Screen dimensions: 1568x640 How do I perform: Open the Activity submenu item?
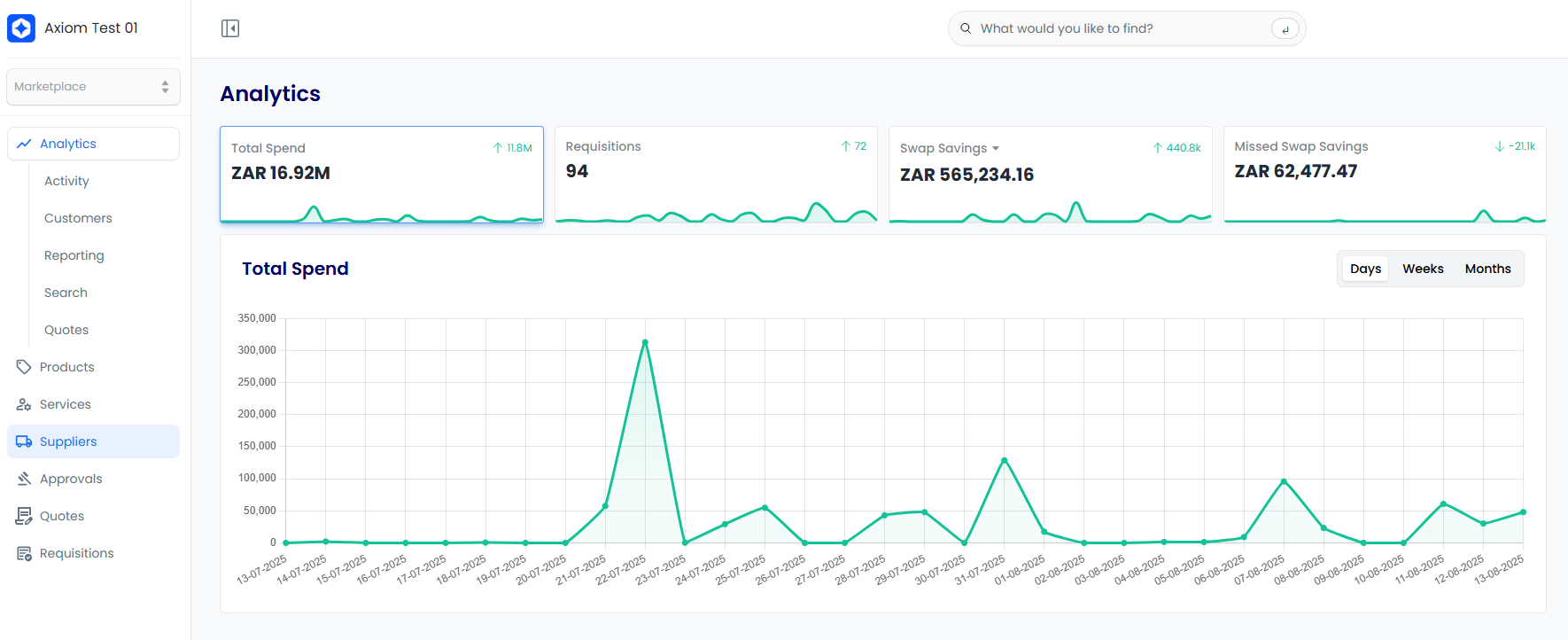click(66, 181)
